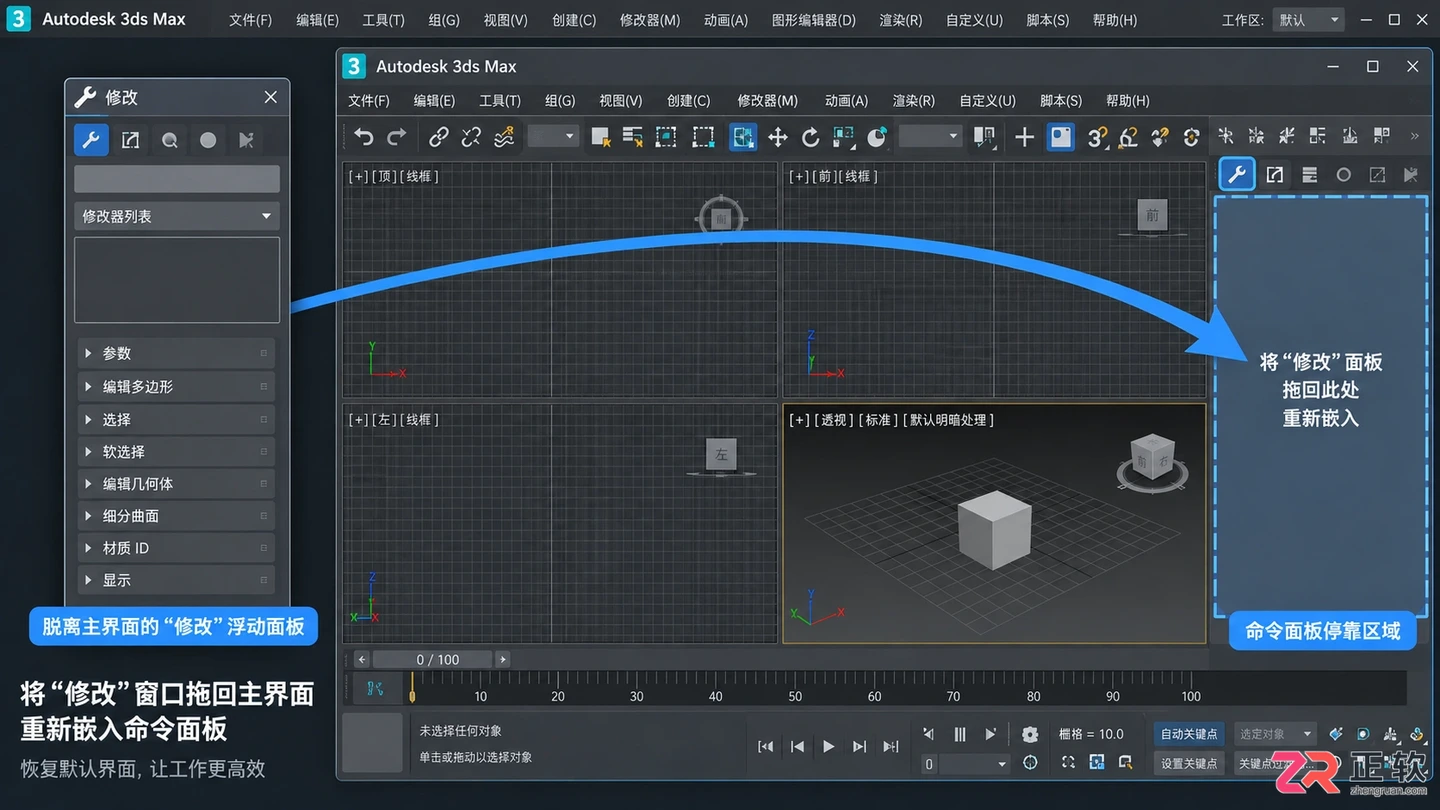Click the ViewCube in the perspective viewport
The height and width of the screenshot is (810, 1440).
pos(1151,461)
